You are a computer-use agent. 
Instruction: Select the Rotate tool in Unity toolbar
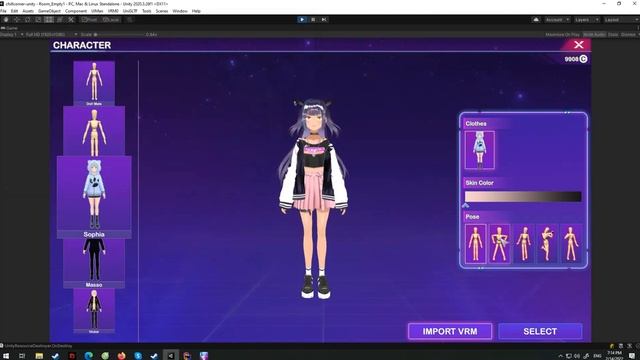pos(27,20)
